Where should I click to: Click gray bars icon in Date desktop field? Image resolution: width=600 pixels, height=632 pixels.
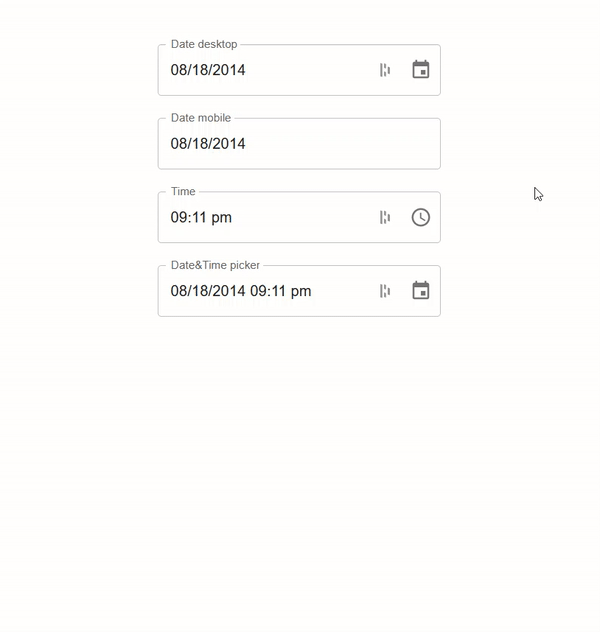pos(385,70)
